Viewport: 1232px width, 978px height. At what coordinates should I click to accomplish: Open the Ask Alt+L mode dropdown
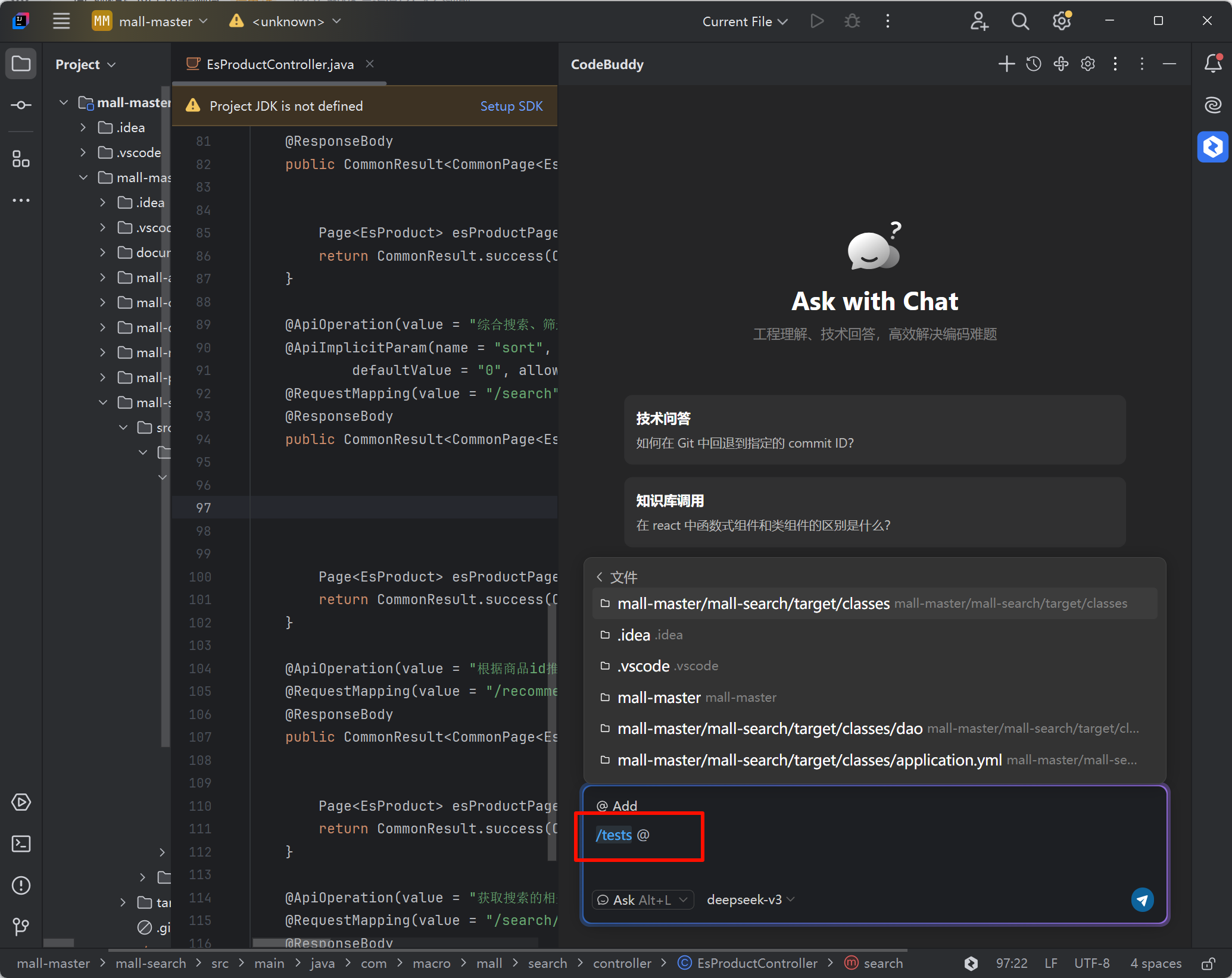coord(642,899)
